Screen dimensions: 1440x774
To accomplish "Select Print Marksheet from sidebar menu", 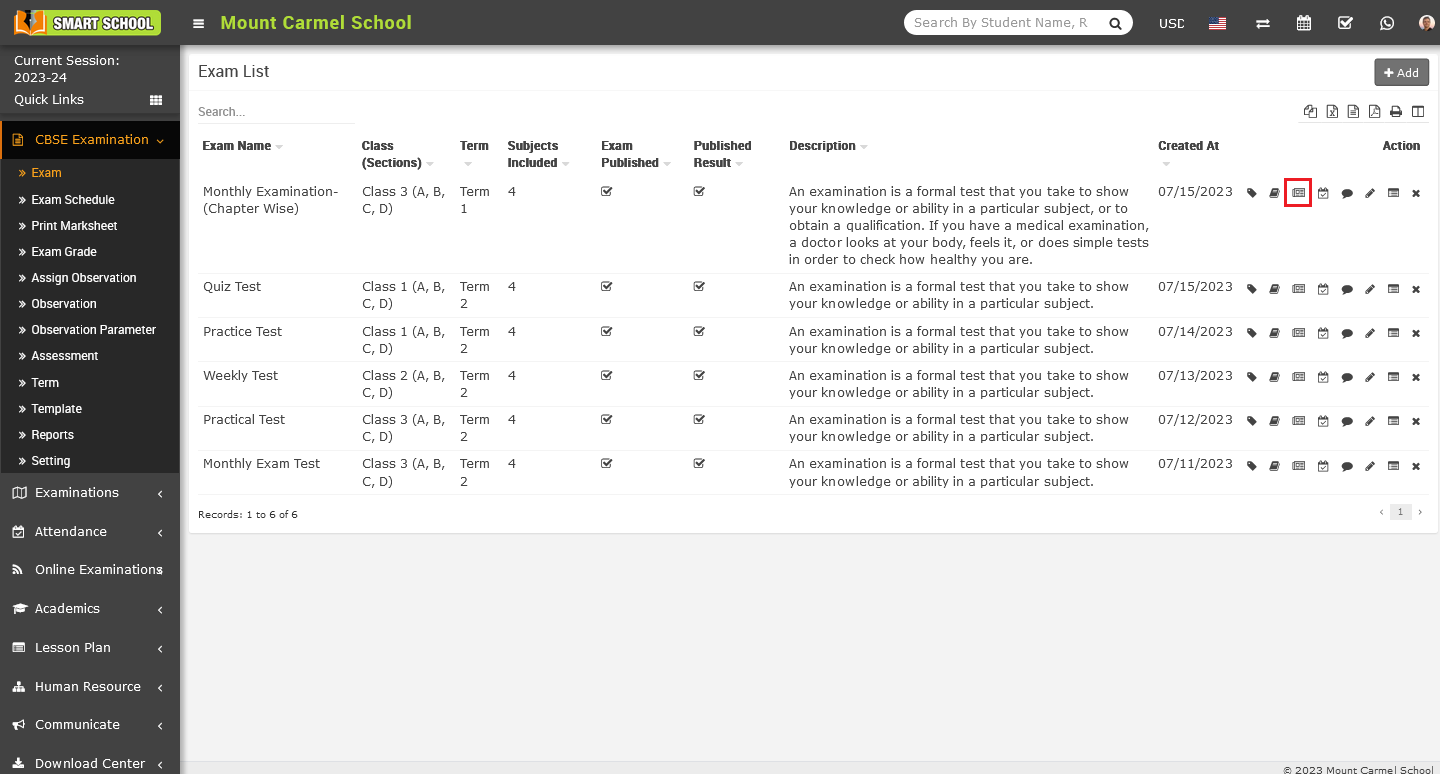I will (x=74, y=226).
